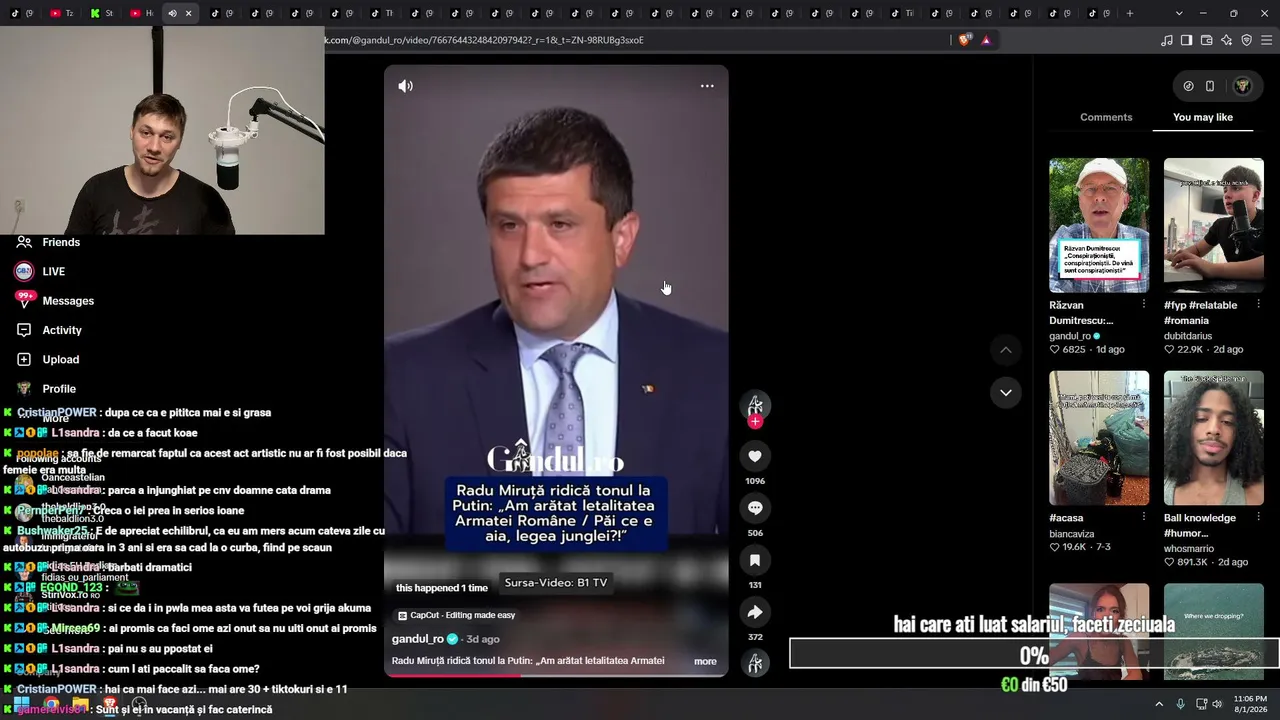The width and height of the screenshot is (1280, 720).
Task: Open options for the '#acasa' video
Action: tap(1144, 517)
